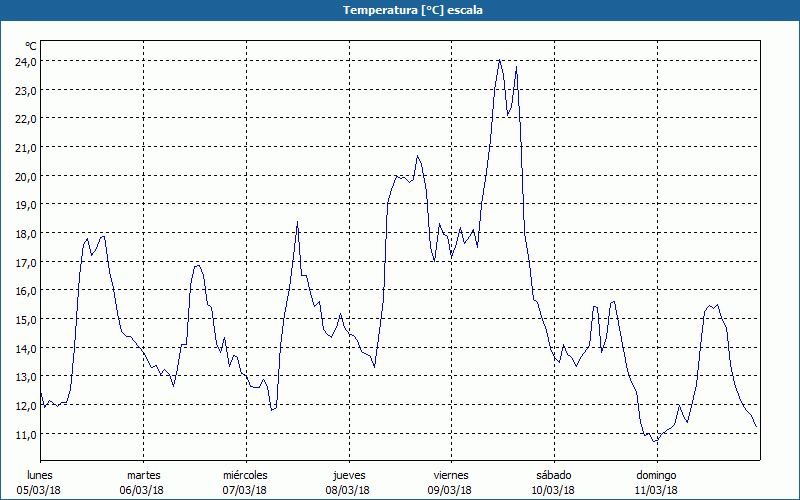
Task: Select the 14,0 temperature axis label
Action: click(x=24, y=348)
